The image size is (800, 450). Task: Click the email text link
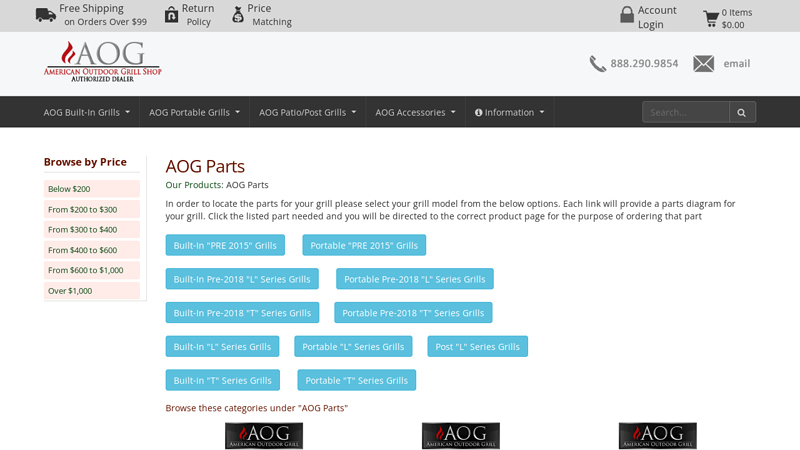tap(737, 64)
